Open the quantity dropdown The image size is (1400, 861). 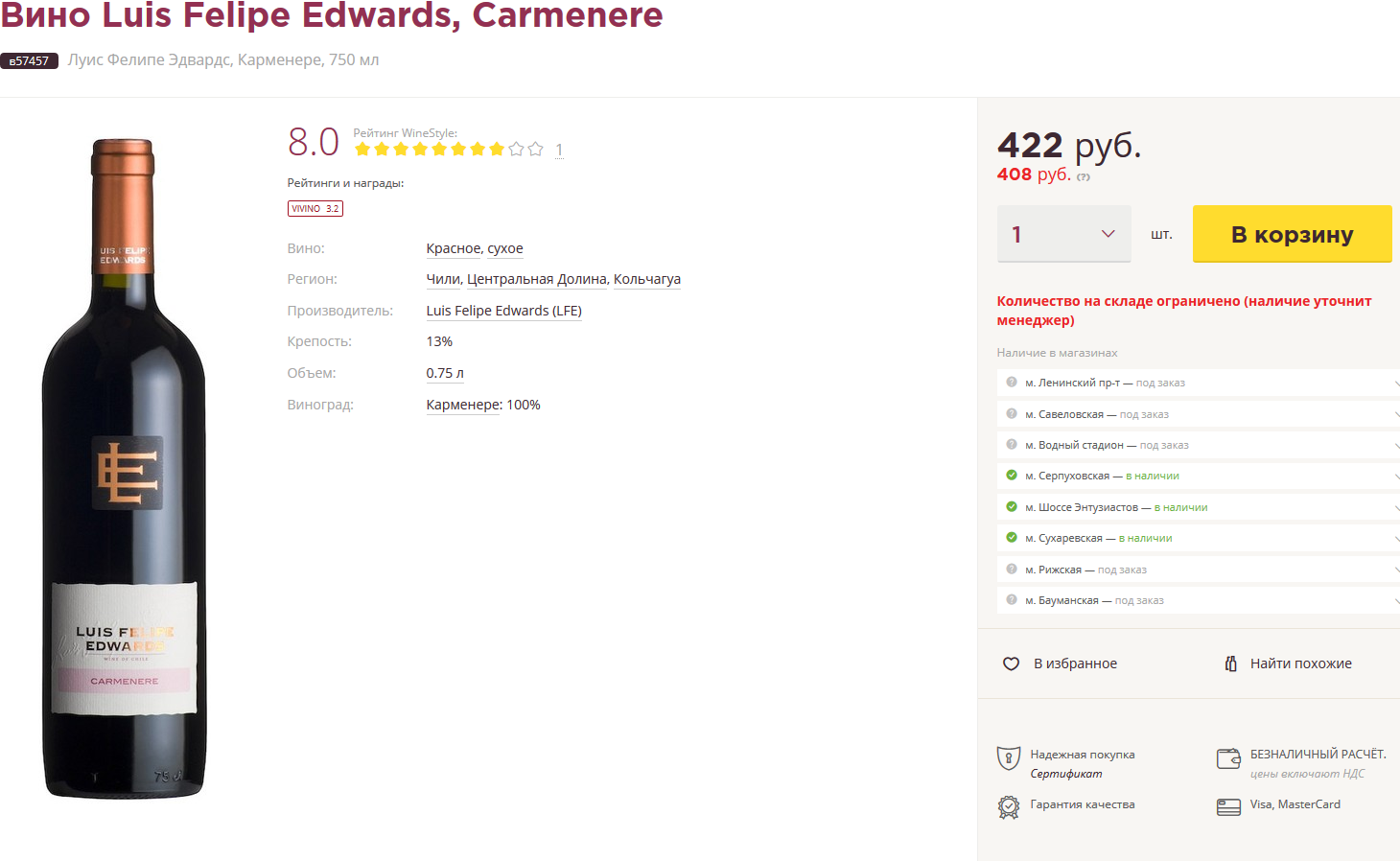tap(1064, 234)
